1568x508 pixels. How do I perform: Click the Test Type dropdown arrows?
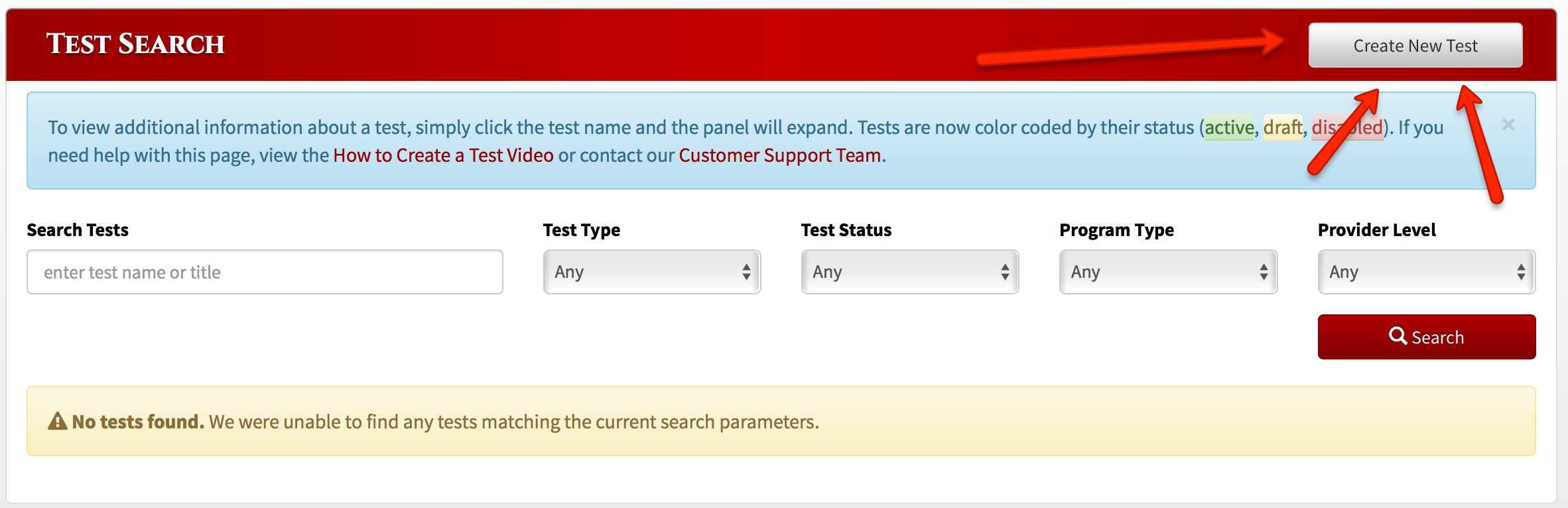tap(746, 272)
